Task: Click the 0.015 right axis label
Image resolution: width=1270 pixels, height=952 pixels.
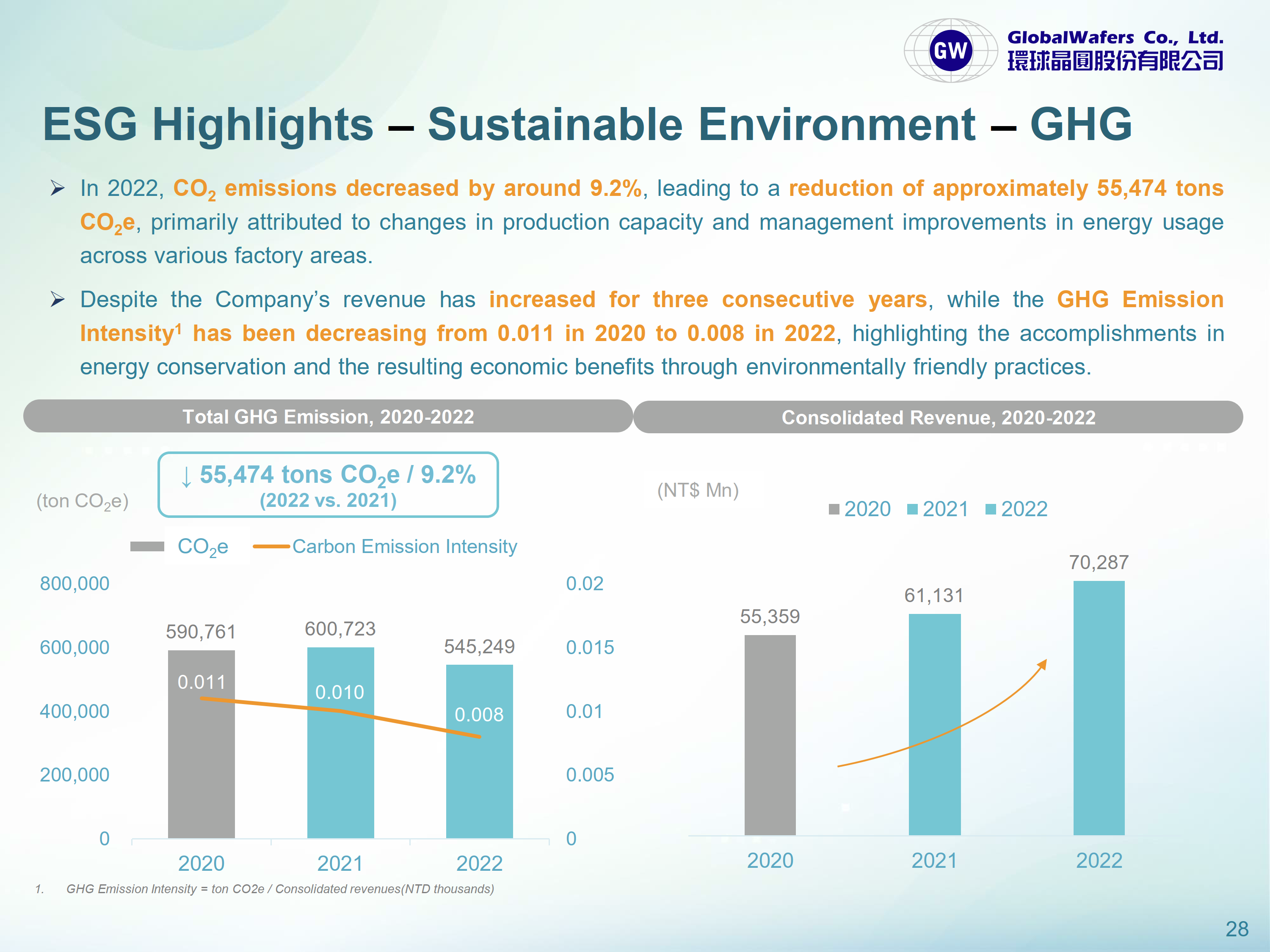Action: (590, 647)
